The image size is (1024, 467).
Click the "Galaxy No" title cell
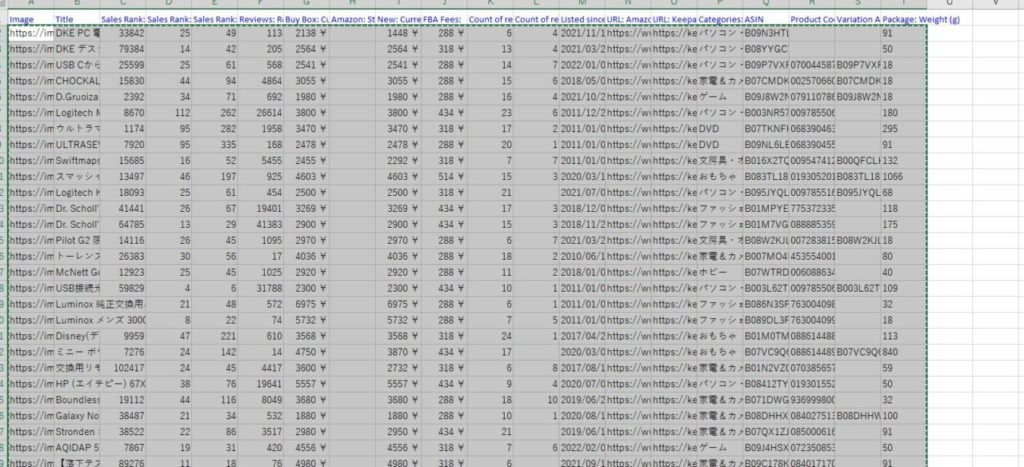76,415
